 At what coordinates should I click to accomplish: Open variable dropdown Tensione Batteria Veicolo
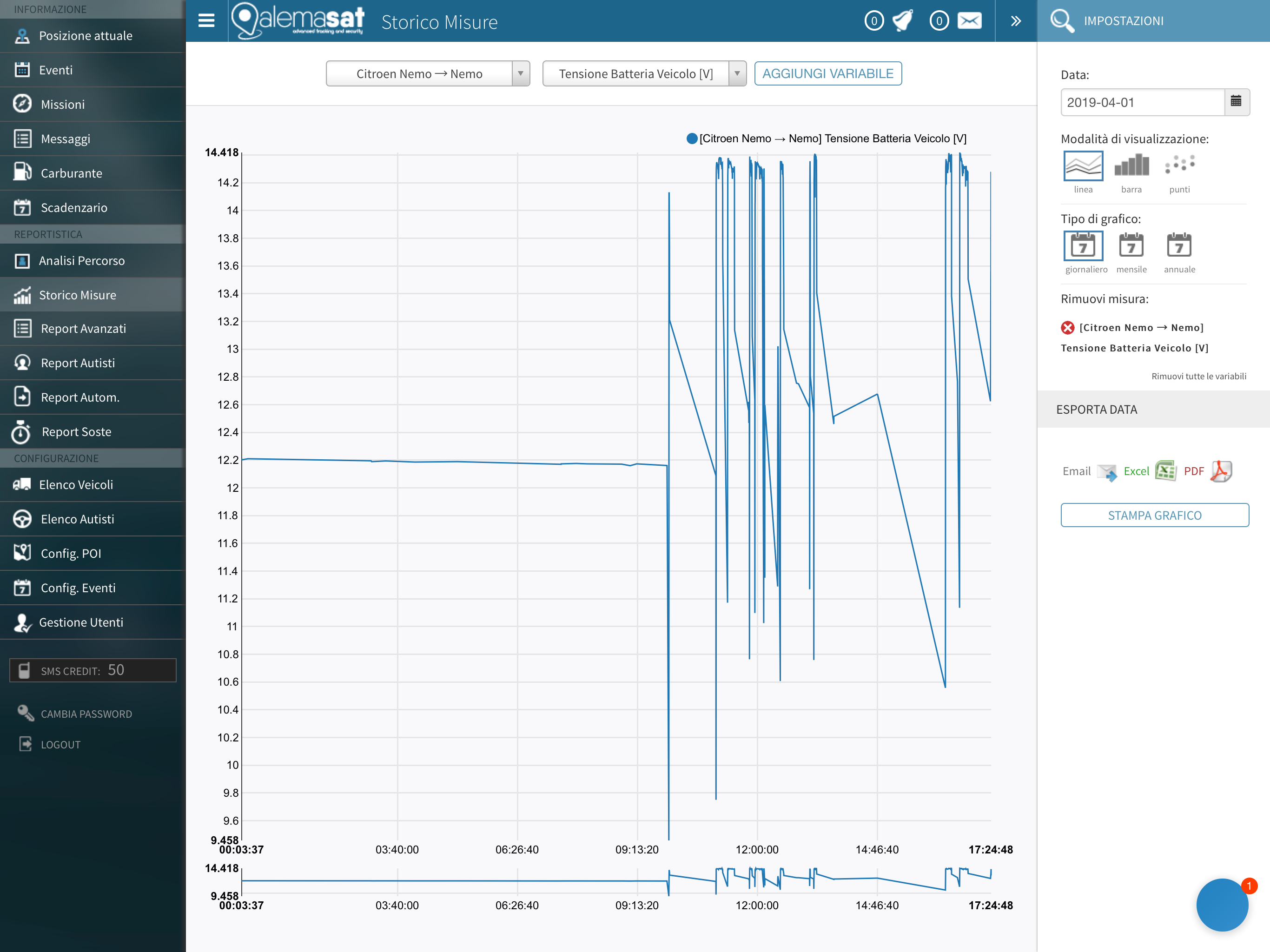pyautogui.click(x=644, y=73)
